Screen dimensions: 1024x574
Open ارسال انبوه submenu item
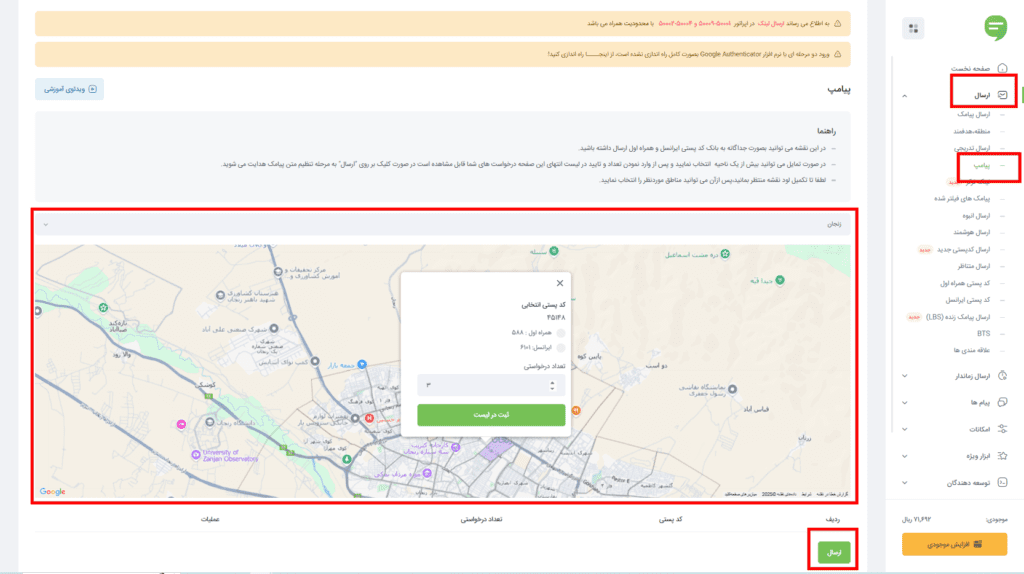tap(976, 215)
